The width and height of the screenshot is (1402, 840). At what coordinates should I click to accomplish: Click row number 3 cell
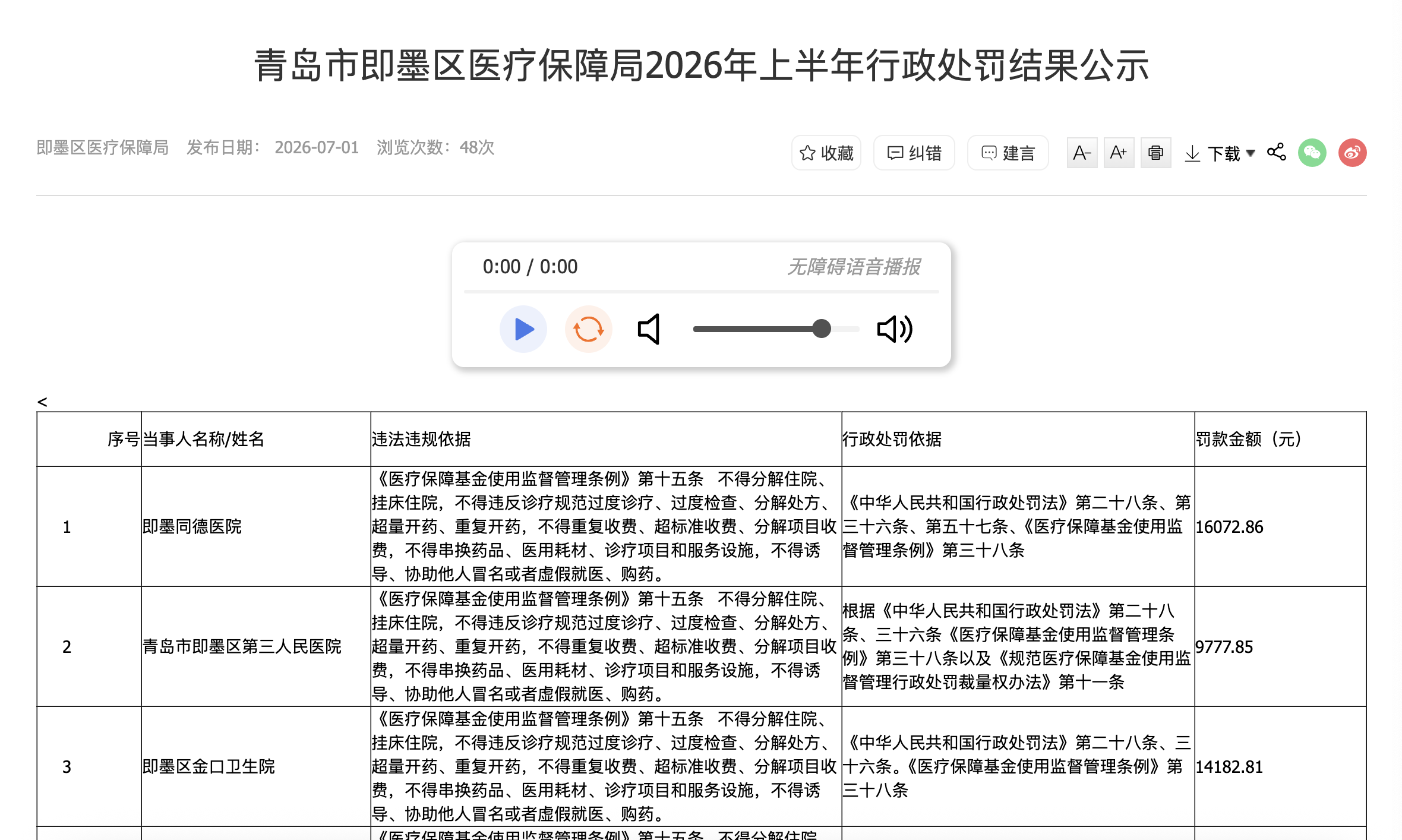89,767
